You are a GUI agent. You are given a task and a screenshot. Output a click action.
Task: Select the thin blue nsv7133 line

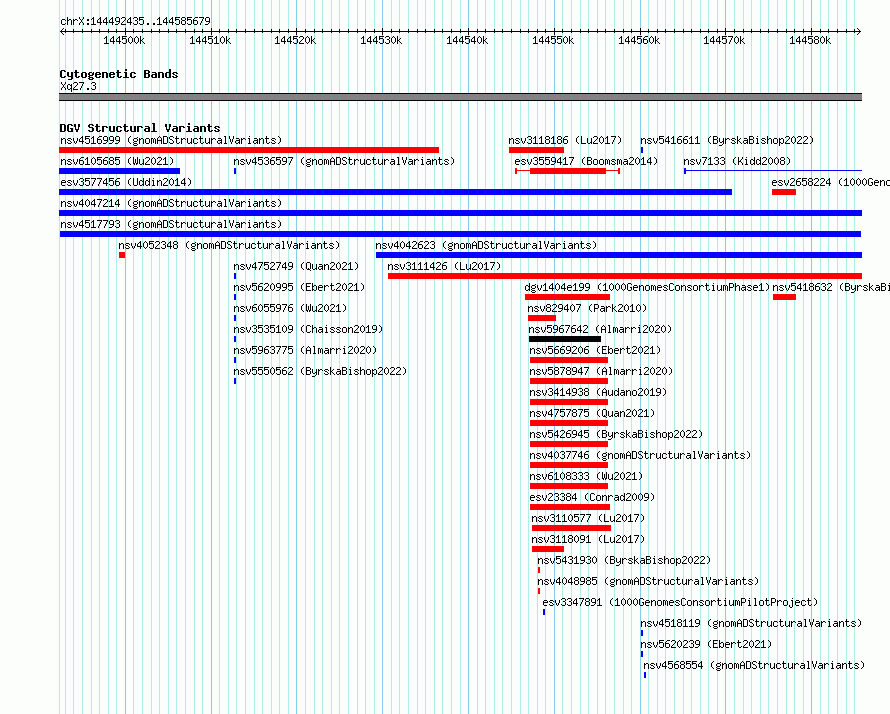coord(773,170)
